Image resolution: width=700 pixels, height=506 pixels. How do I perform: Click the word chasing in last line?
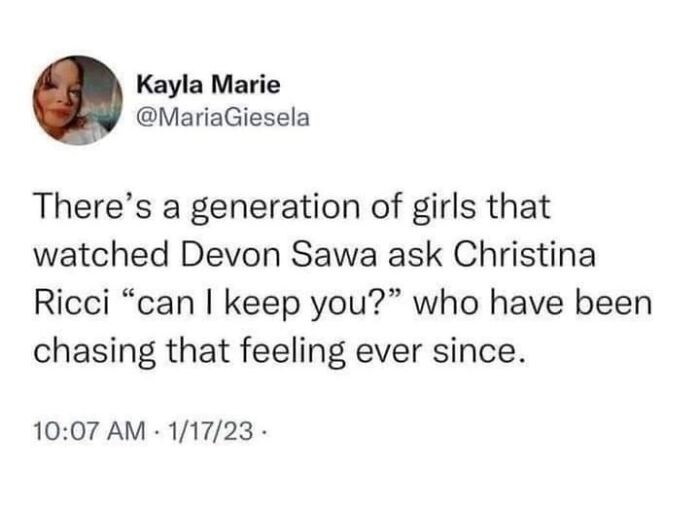tap(95, 352)
